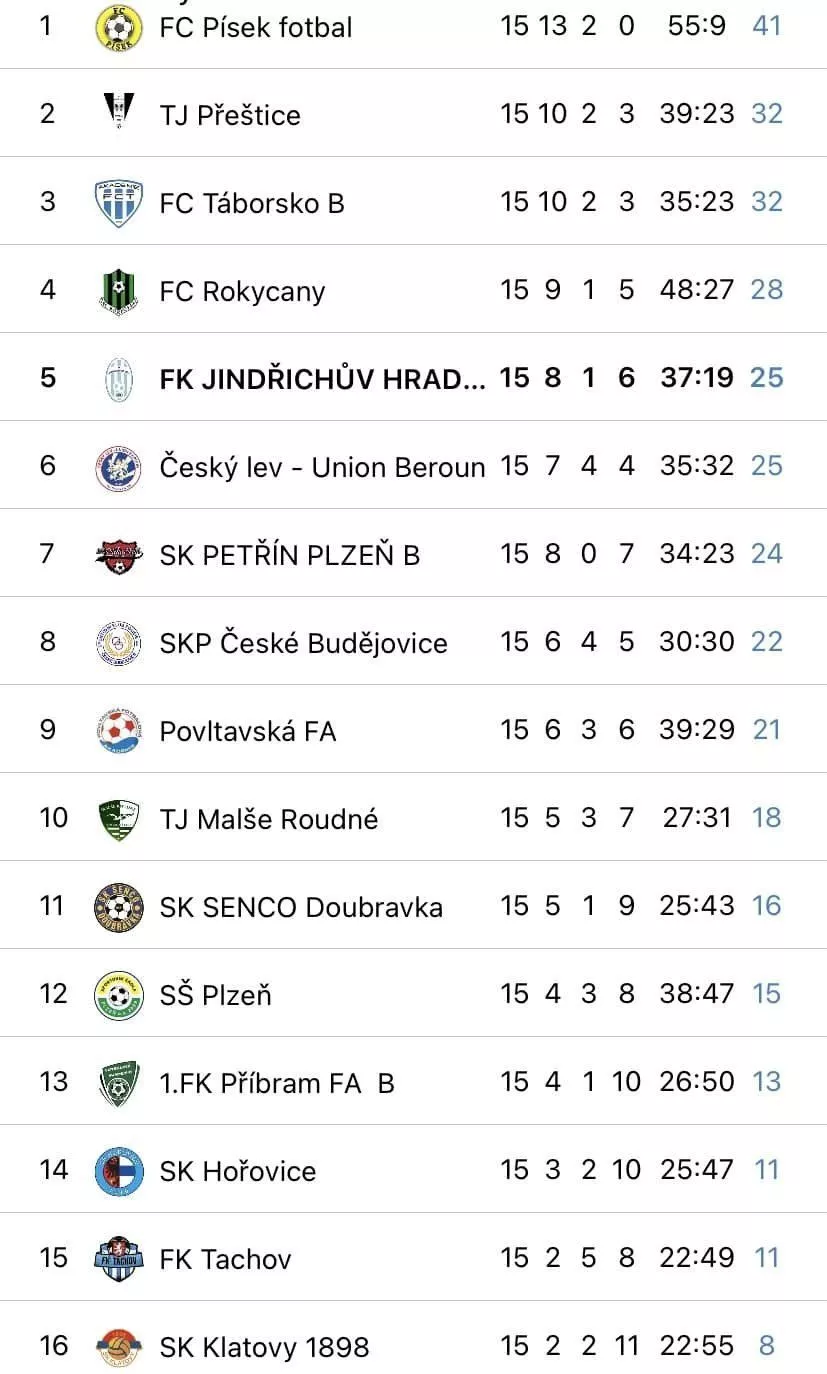Click rank number 16 in the table
The width and height of the screenshot is (827, 1374).
[53, 1345]
